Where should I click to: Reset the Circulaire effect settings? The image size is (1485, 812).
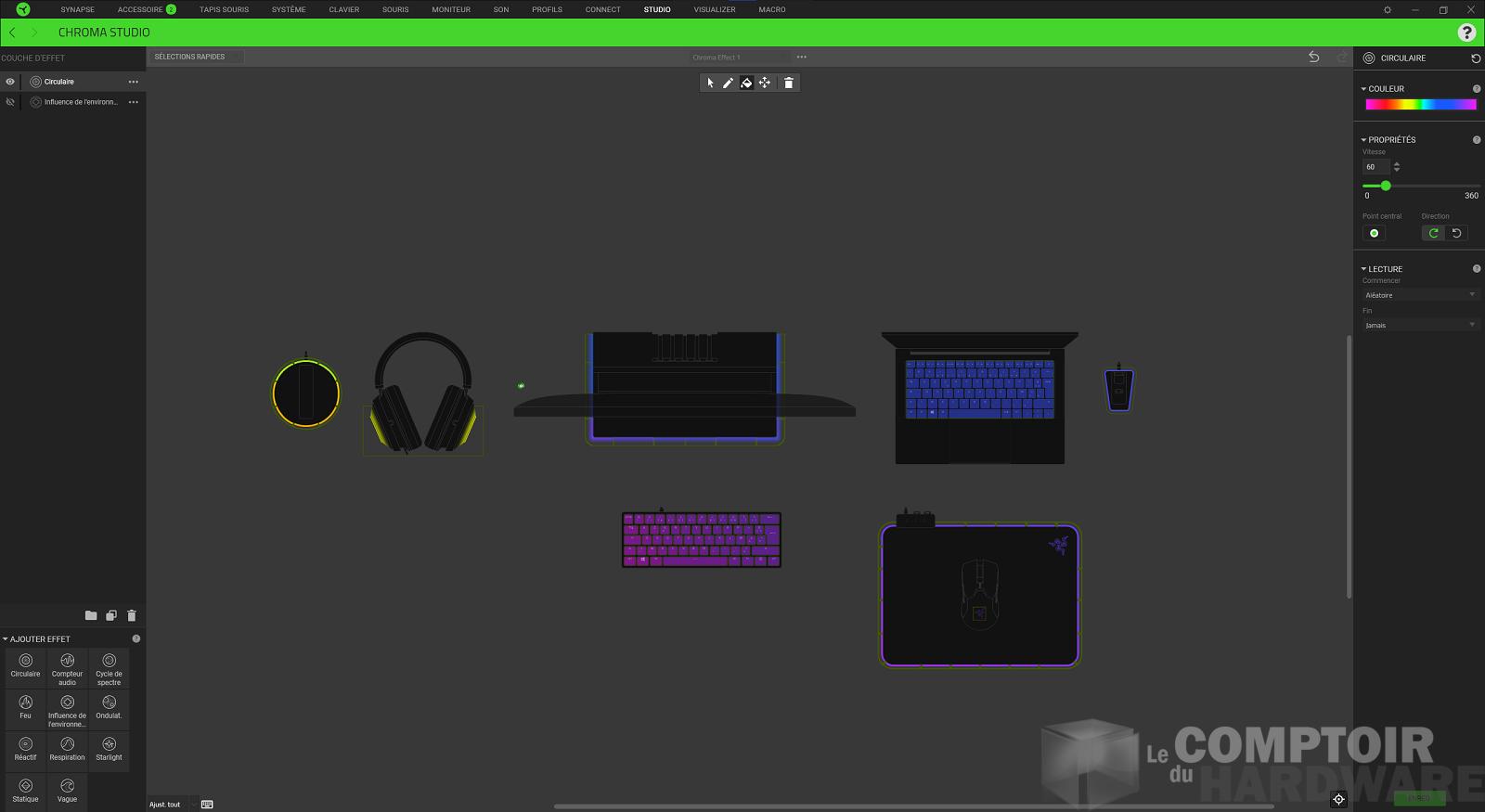coord(1476,58)
